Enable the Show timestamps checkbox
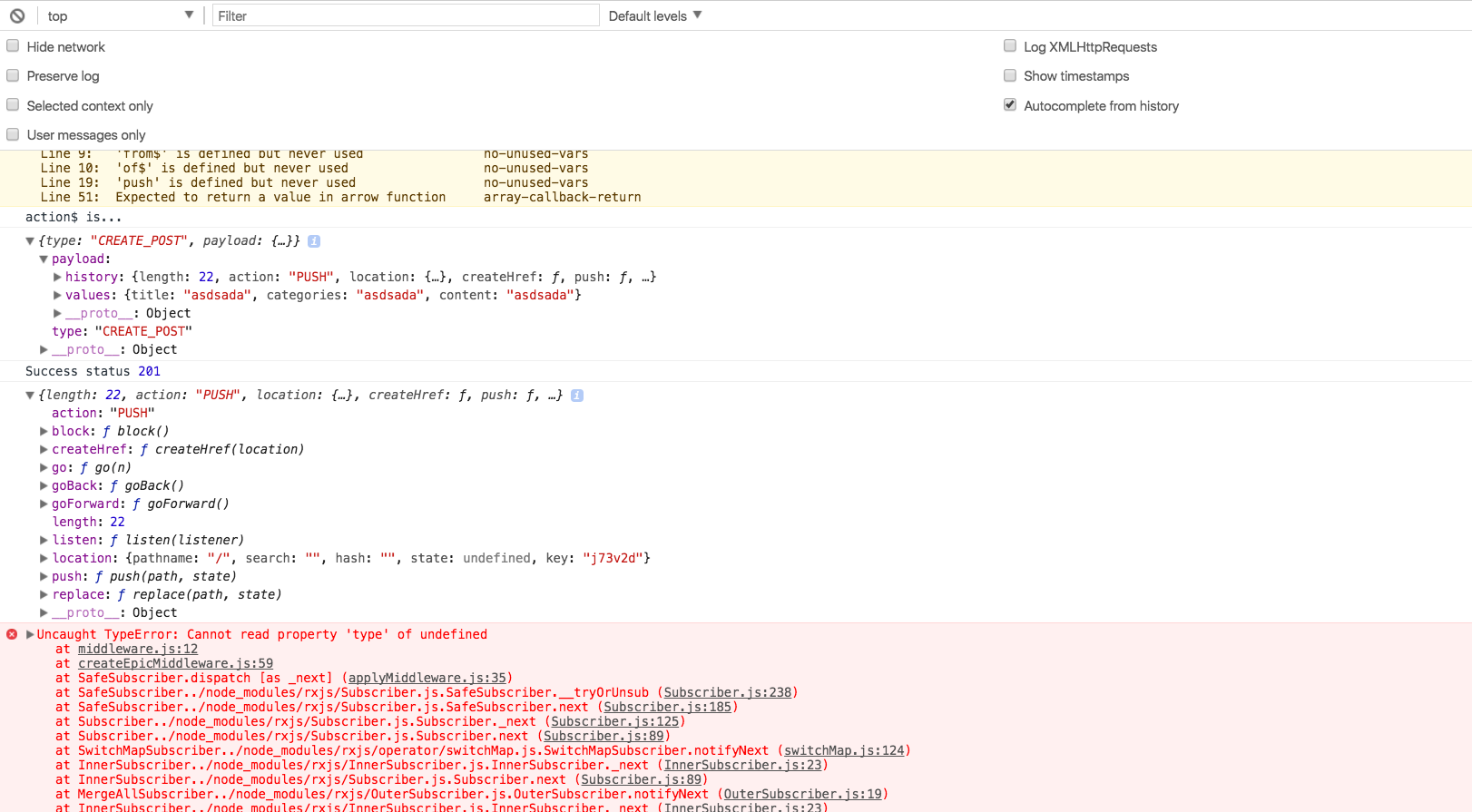This screenshot has width=1472, height=812. point(1010,75)
